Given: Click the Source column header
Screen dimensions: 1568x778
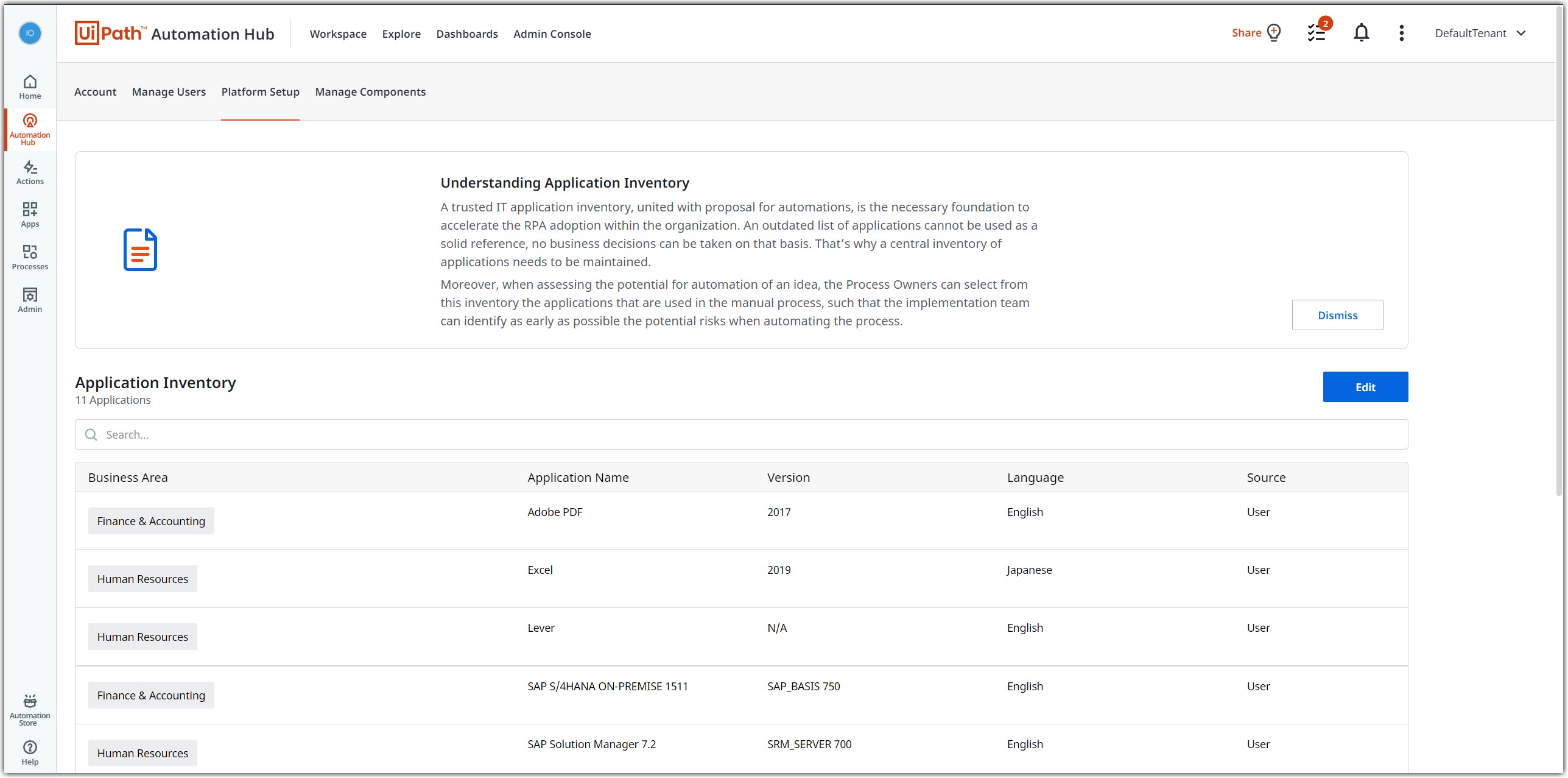Looking at the screenshot, I should pos(1265,478).
